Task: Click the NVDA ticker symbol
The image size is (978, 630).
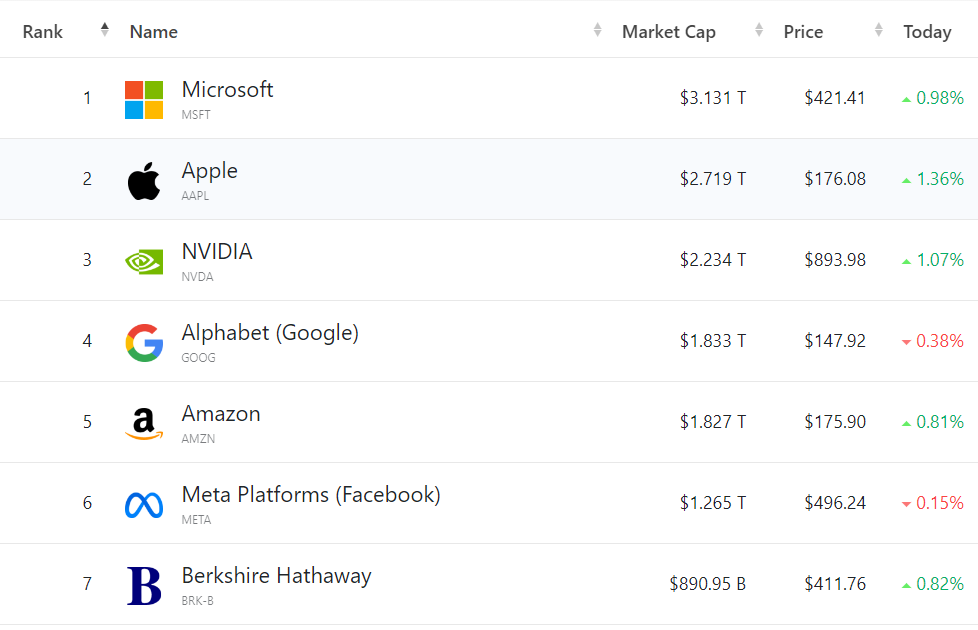Action: 198,277
